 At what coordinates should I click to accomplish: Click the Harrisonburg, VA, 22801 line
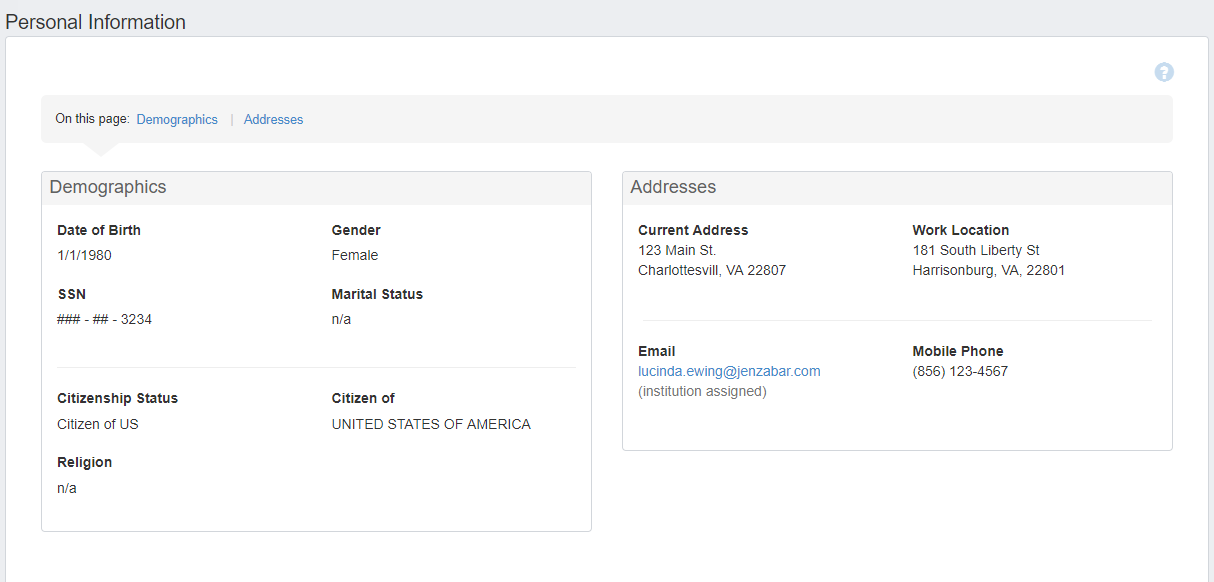pos(989,270)
